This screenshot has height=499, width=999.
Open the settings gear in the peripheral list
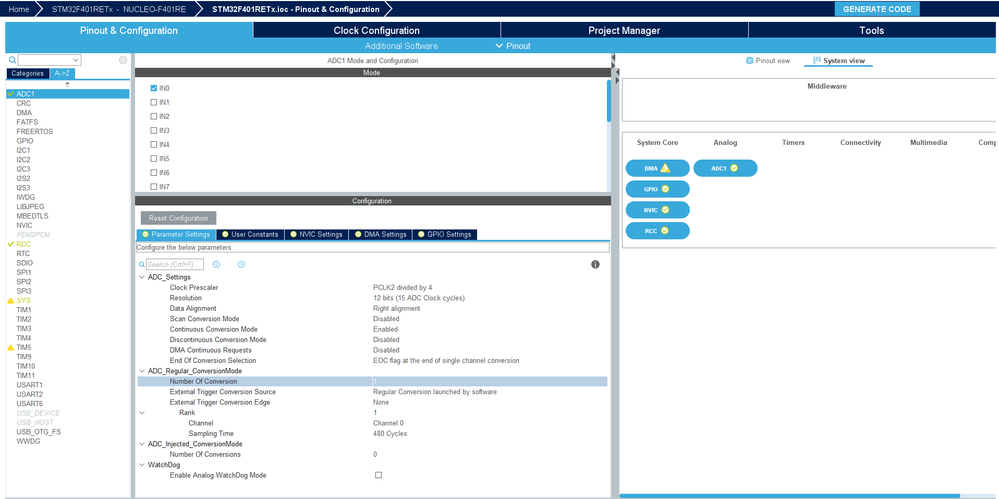[123, 60]
